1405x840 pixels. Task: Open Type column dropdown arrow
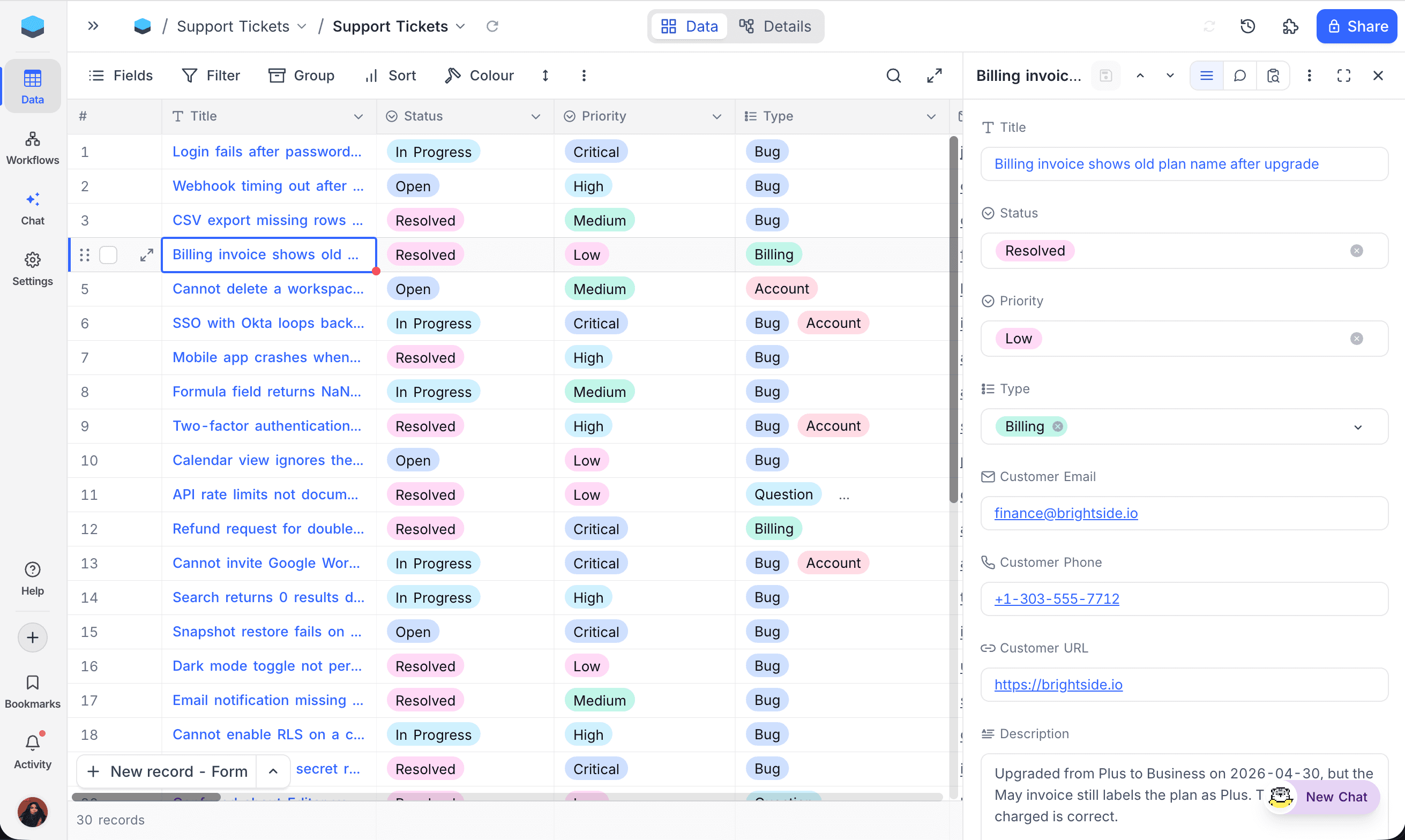(x=931, y=116)
